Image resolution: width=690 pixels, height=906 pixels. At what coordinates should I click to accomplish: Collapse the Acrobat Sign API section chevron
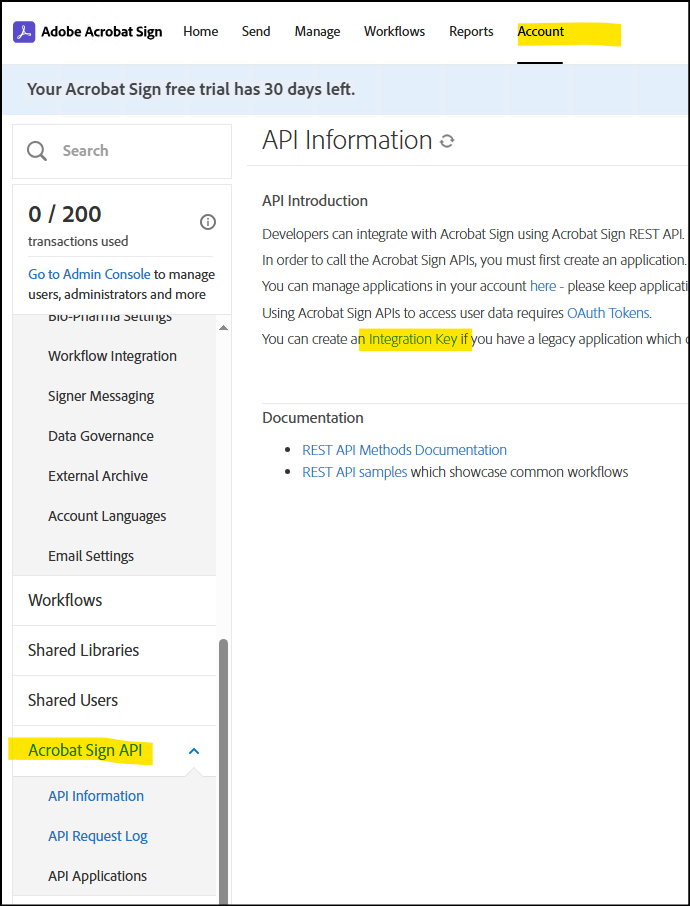coord(194,751)
